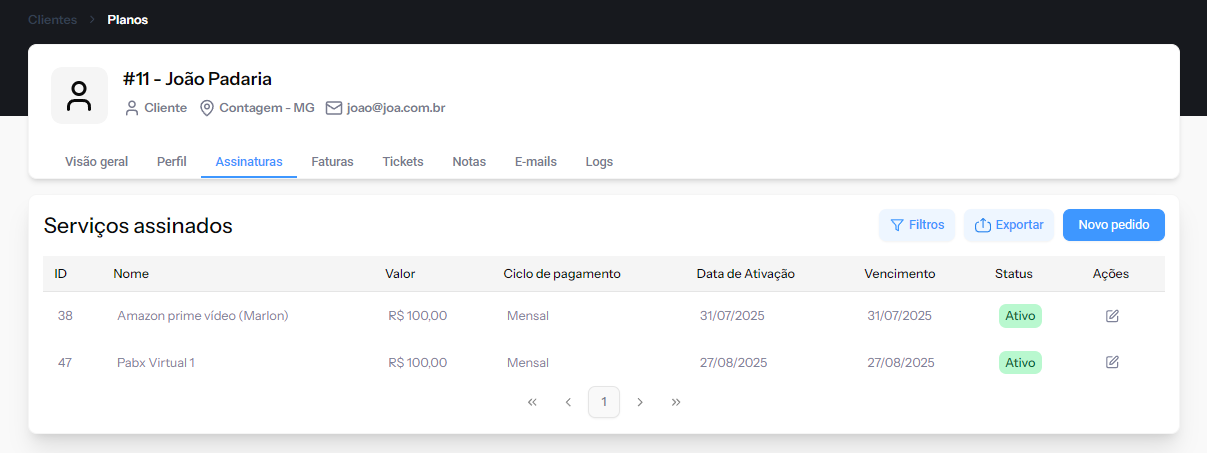
Task: Open the Visão geral tab
Action: (96, 161)
